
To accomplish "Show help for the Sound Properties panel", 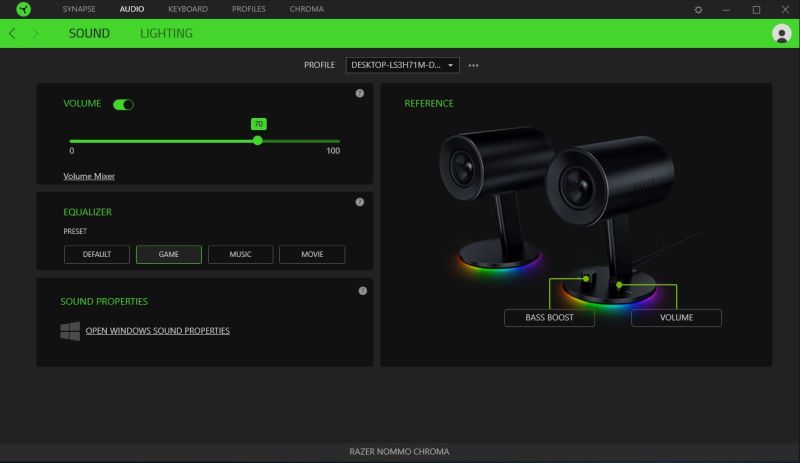I will (362, 291).
